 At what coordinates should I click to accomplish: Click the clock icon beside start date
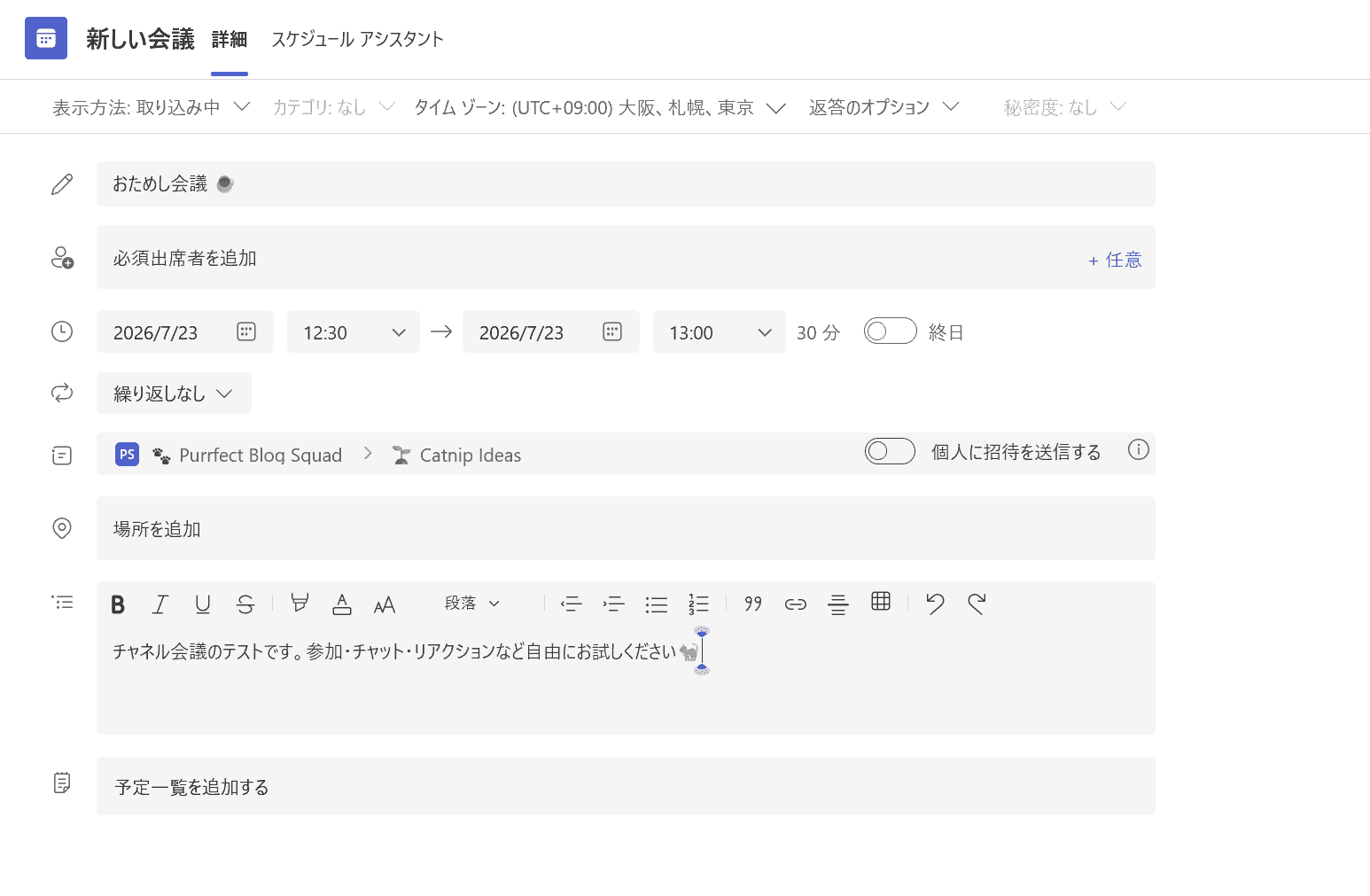coord(62,331)
